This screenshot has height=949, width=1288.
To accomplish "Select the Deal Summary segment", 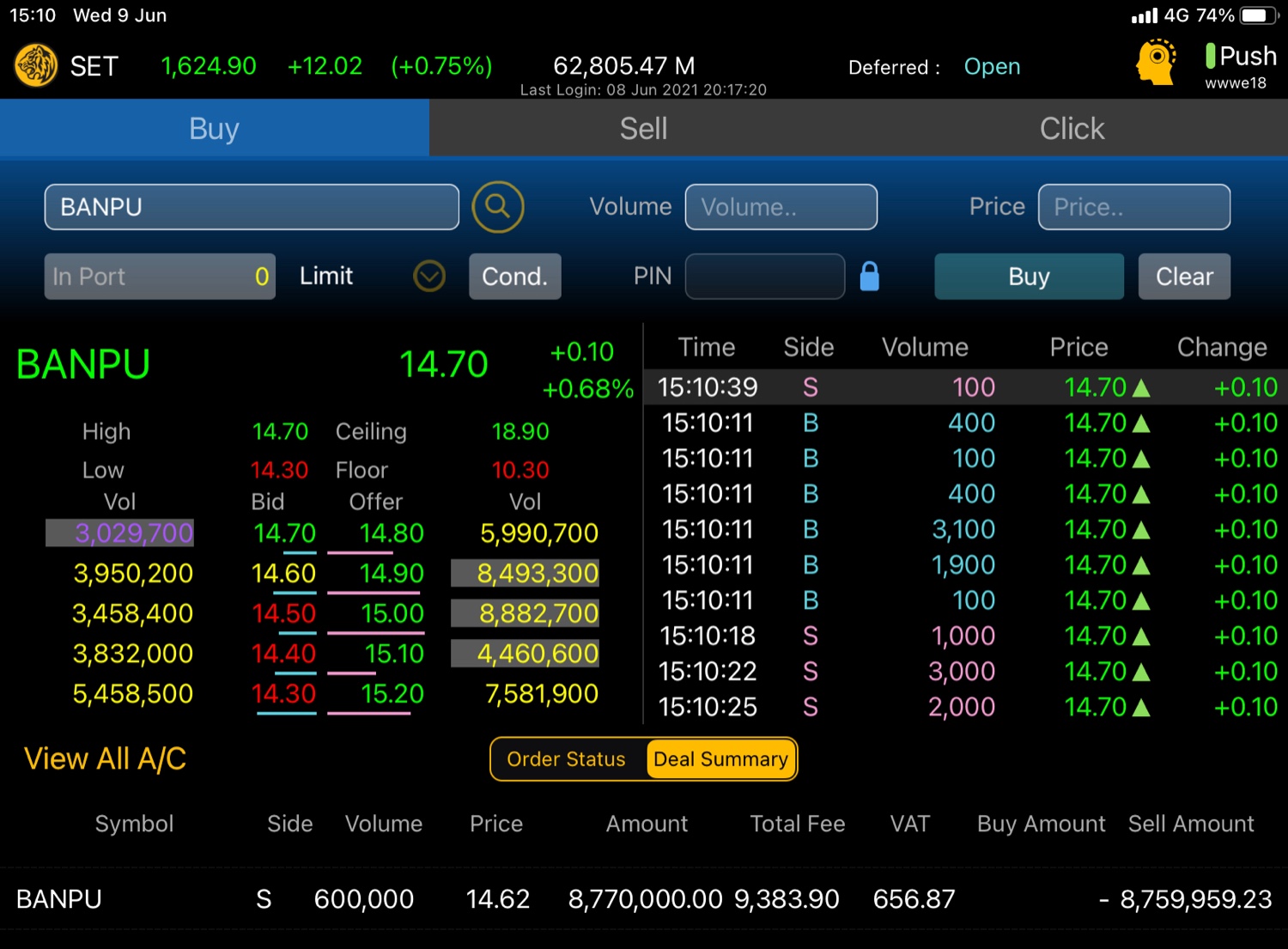I will (720, 759).
